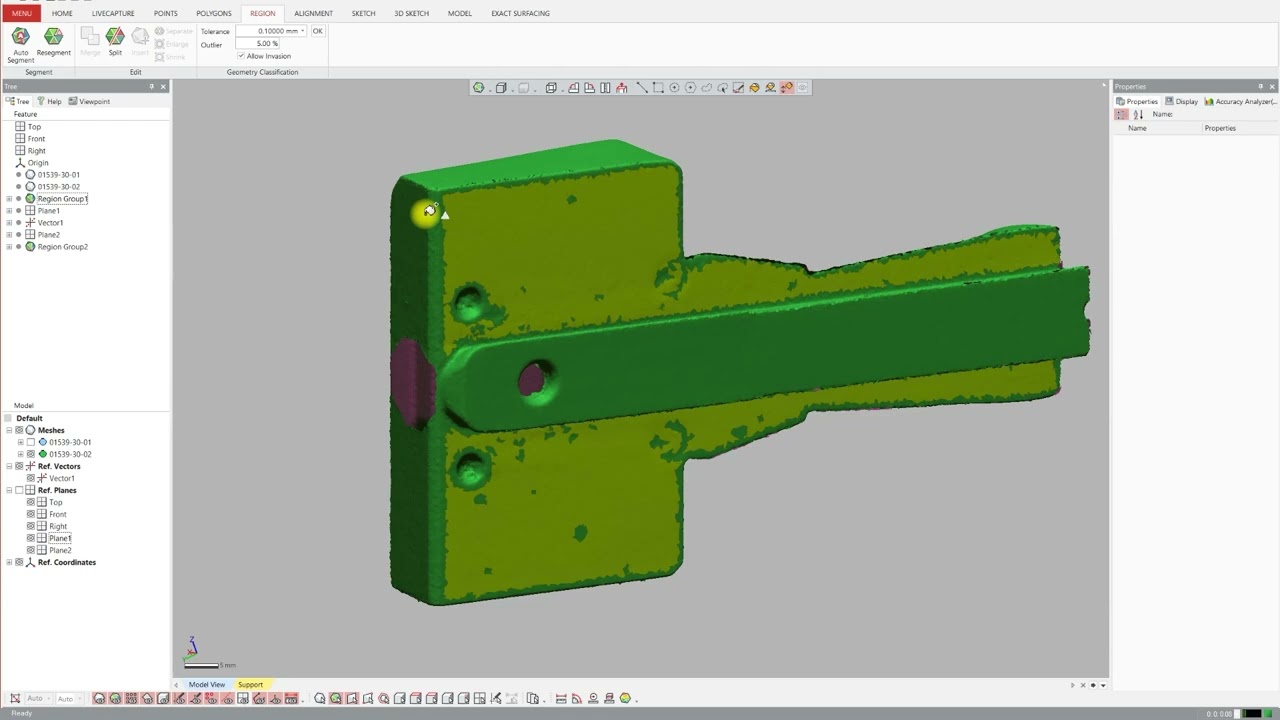Viewport: 1280px width, 720px height.
Task: Select Origin in the feature tree
Action: tap(38, 162)
